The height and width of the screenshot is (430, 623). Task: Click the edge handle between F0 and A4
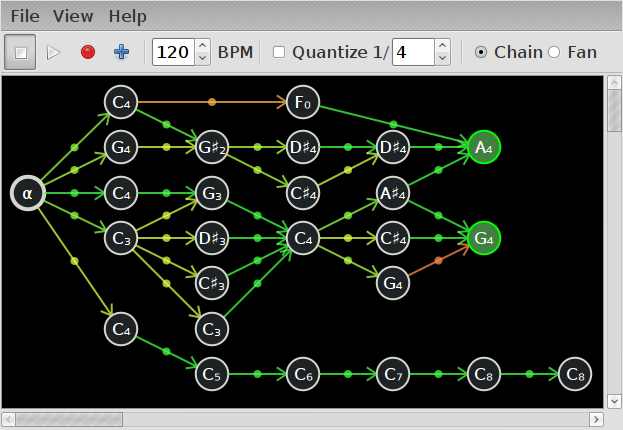[393, 125]
